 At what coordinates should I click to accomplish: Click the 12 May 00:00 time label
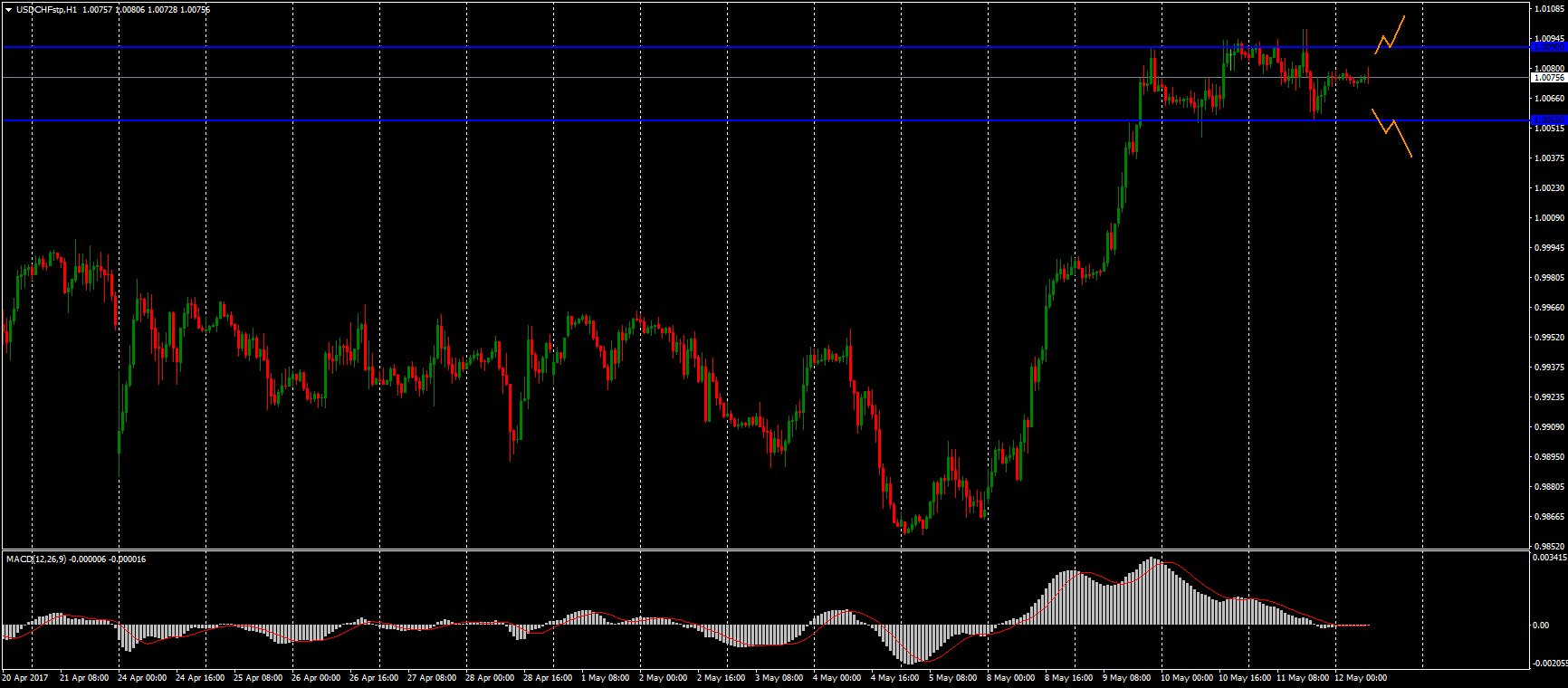click(x=1362, y=678)
